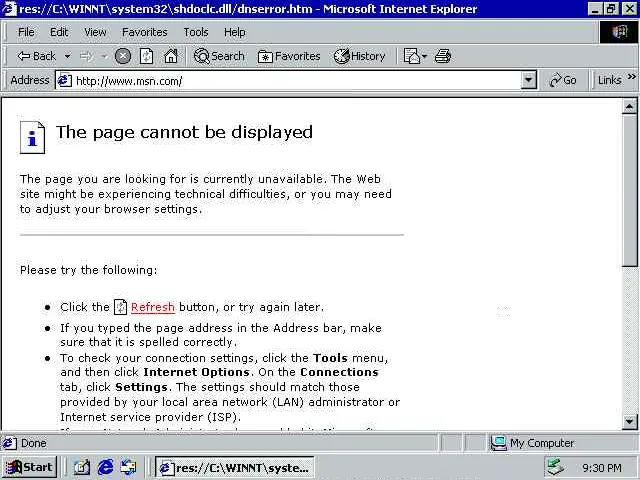Open the Help menu
Viewport: 640px width, 480px height.
click(x=235, y=32)
